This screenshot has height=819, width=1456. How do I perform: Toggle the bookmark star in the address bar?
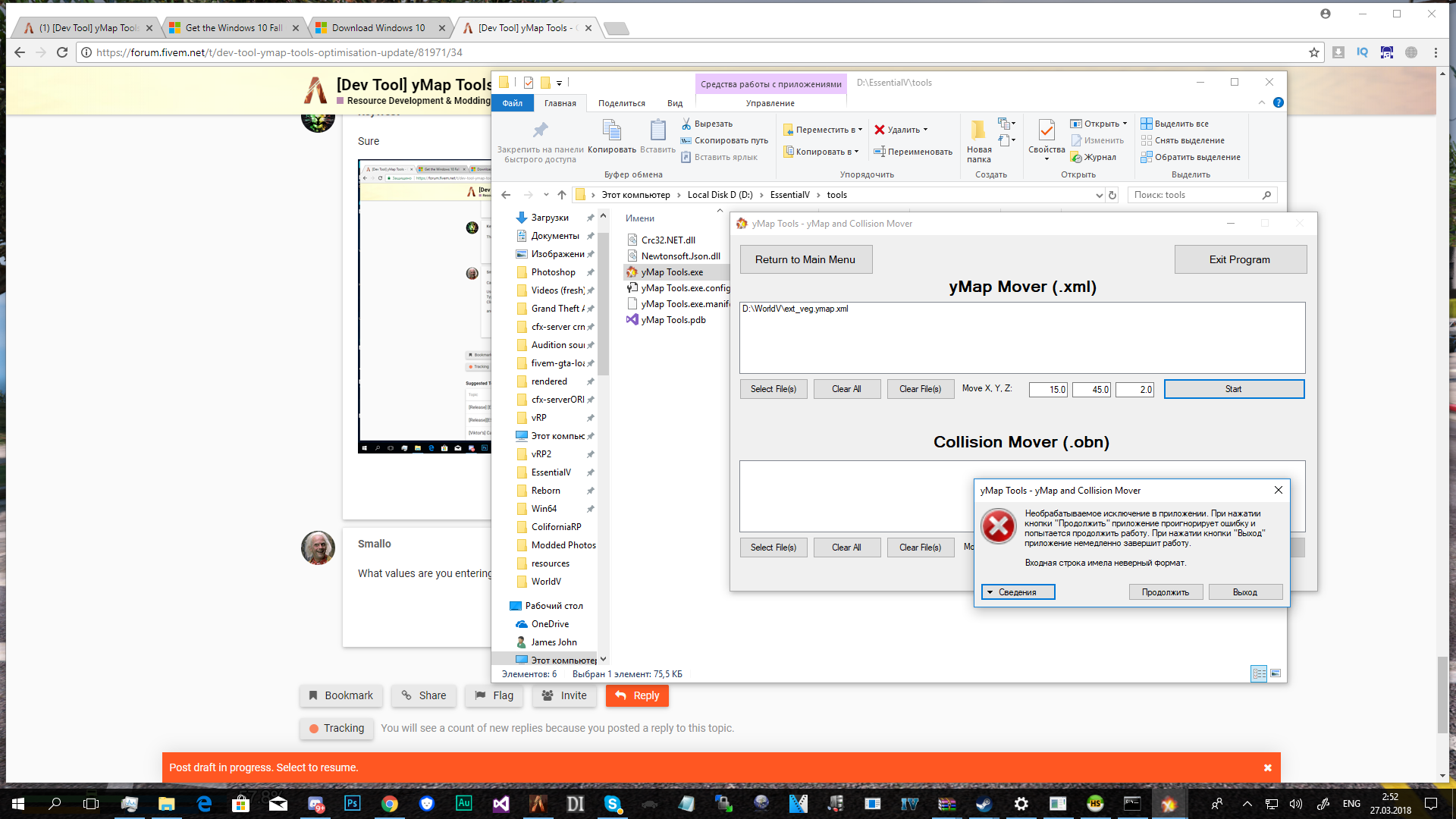pos(1313,52)
